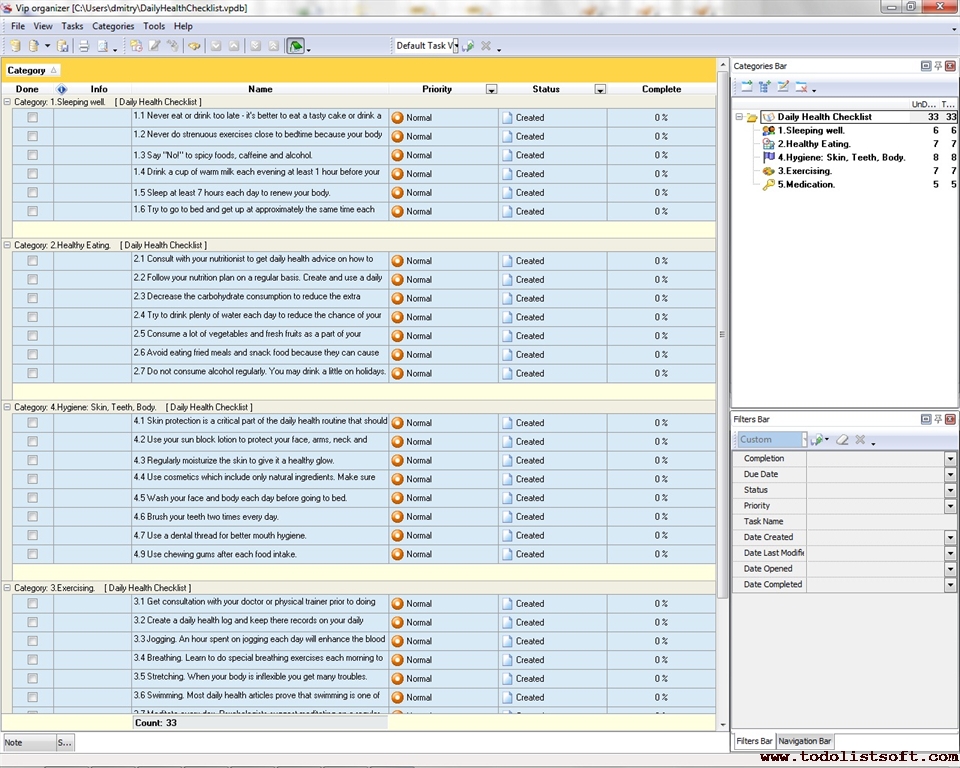This screenshot has height=768, width=960.
Task: Tick the Done checkbox for task 4.6
Action: tap(32, 517)
